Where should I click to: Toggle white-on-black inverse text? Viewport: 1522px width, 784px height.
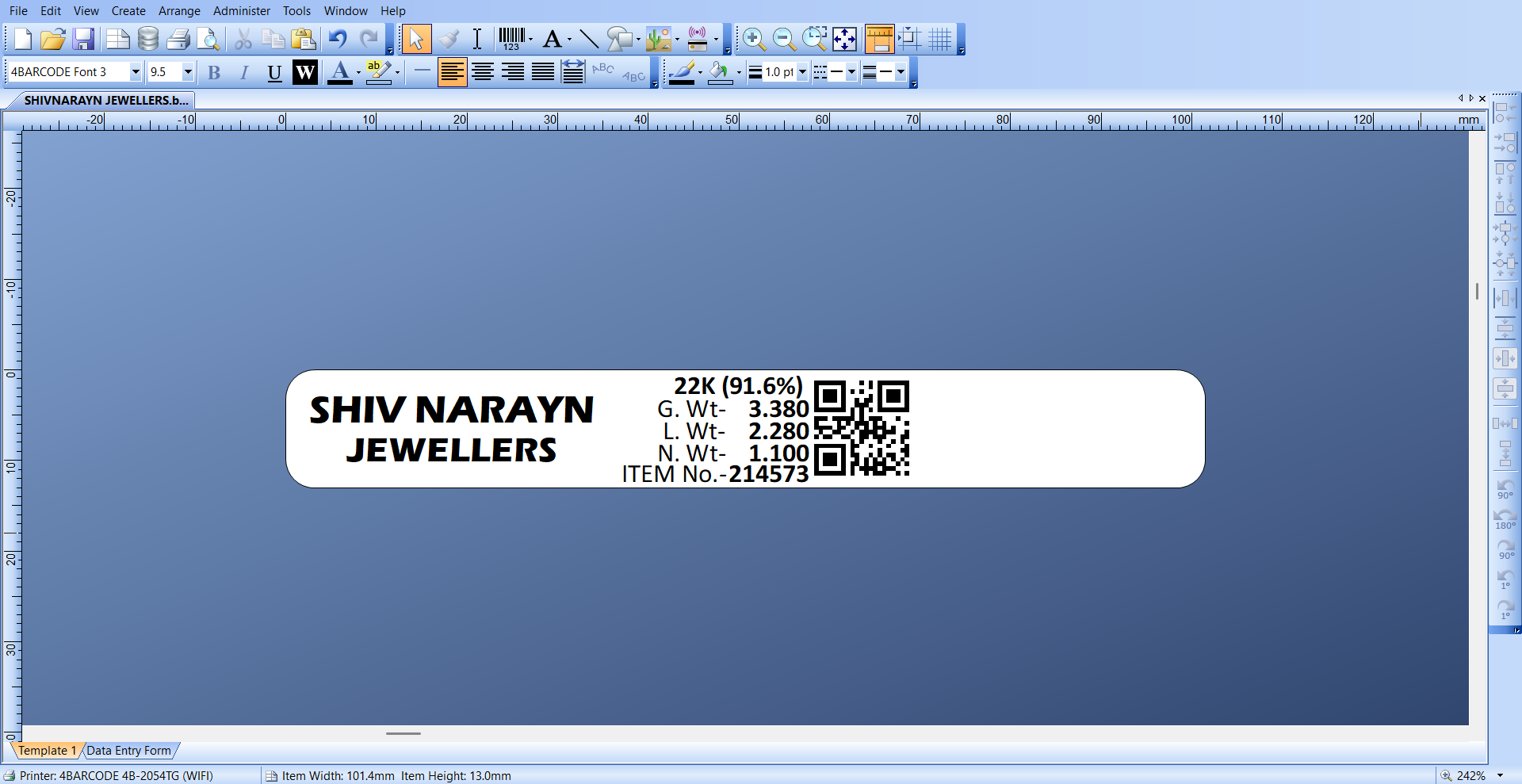pyautogui.click(x=305, y=72)
